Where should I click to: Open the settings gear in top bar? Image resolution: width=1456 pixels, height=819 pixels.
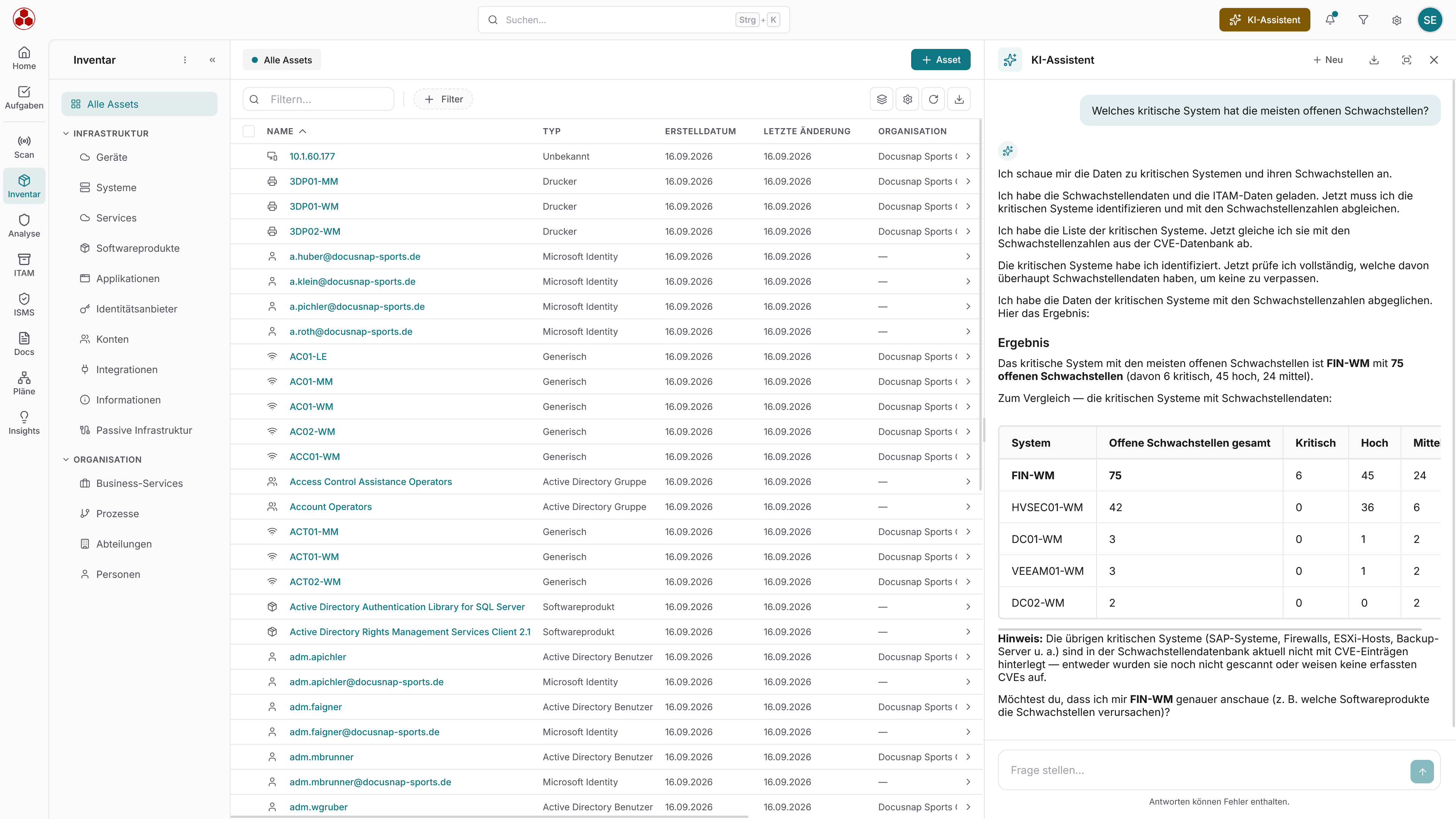[x=1396, y=20]
